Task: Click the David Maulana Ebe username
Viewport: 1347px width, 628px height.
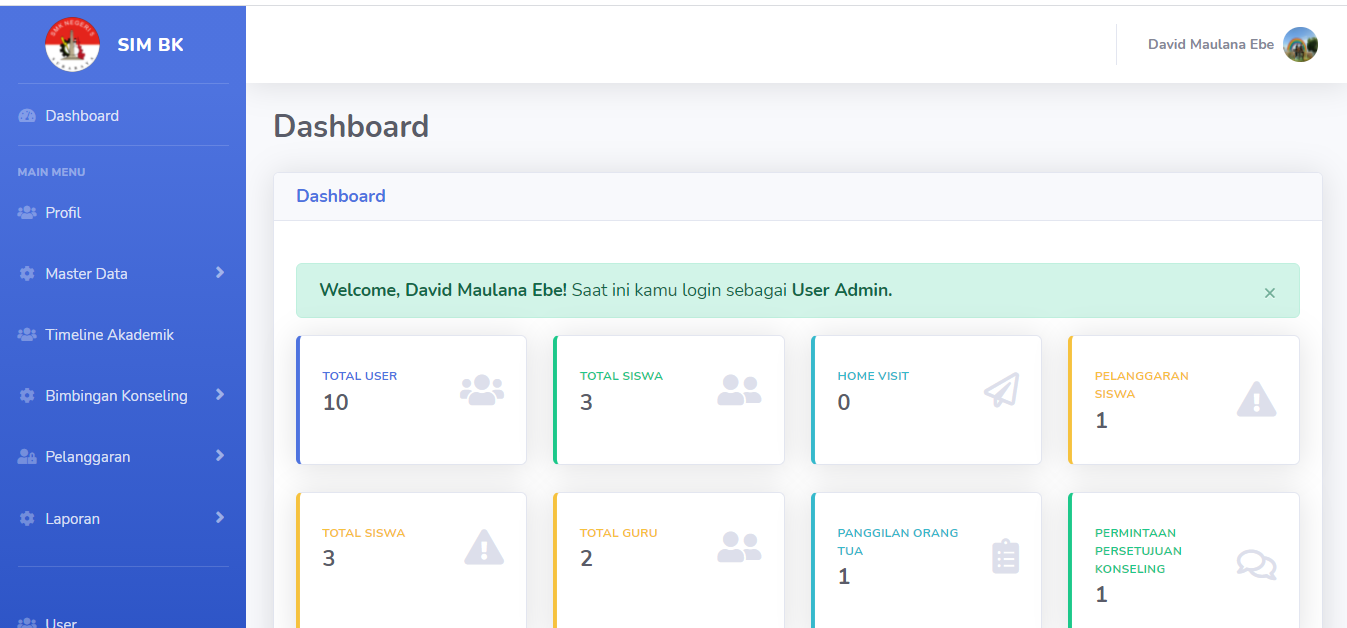Action: point(1210,44)
